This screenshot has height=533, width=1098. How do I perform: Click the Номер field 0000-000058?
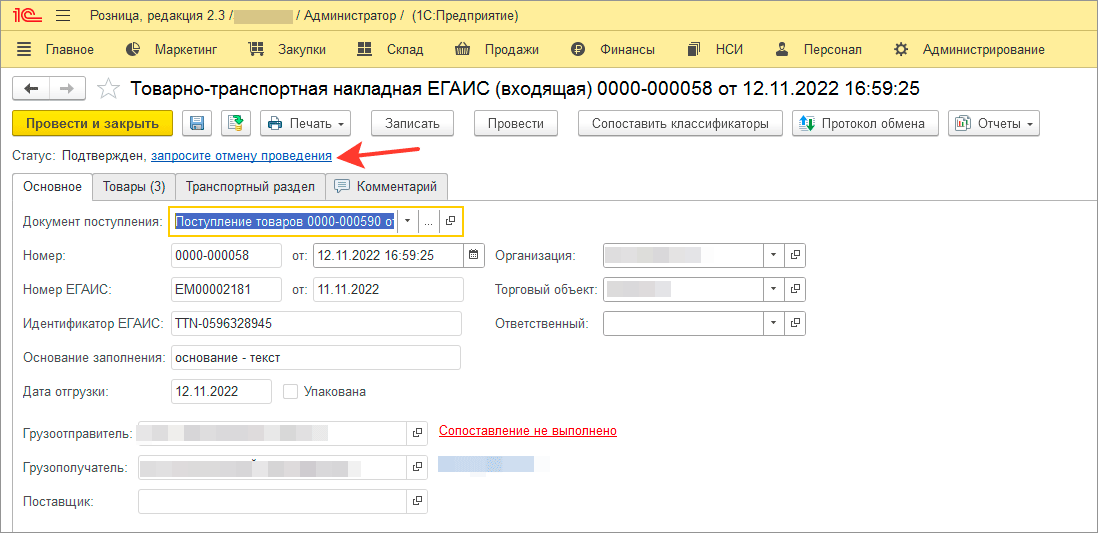click(x=225, y=256)
